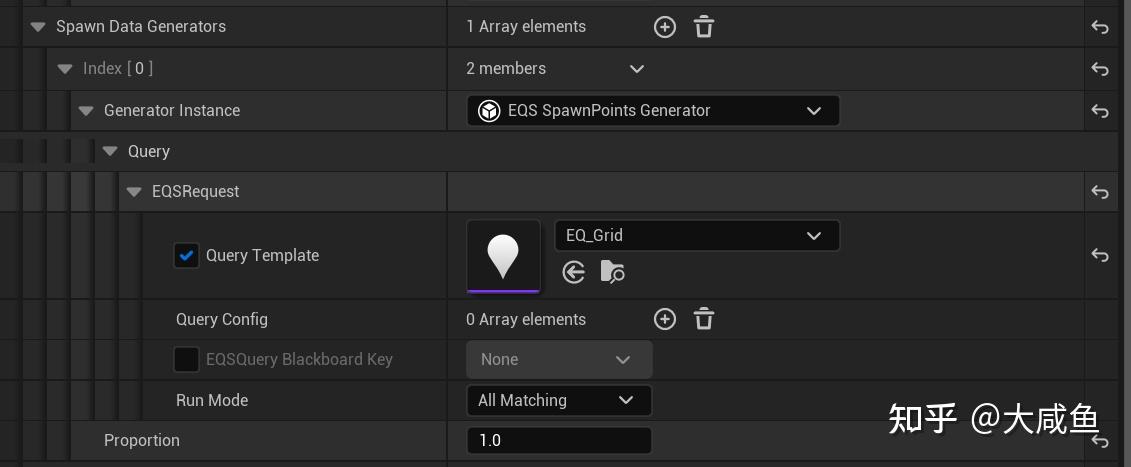
Task: Uncheck the Query Template checkbox
Action: 186,255
